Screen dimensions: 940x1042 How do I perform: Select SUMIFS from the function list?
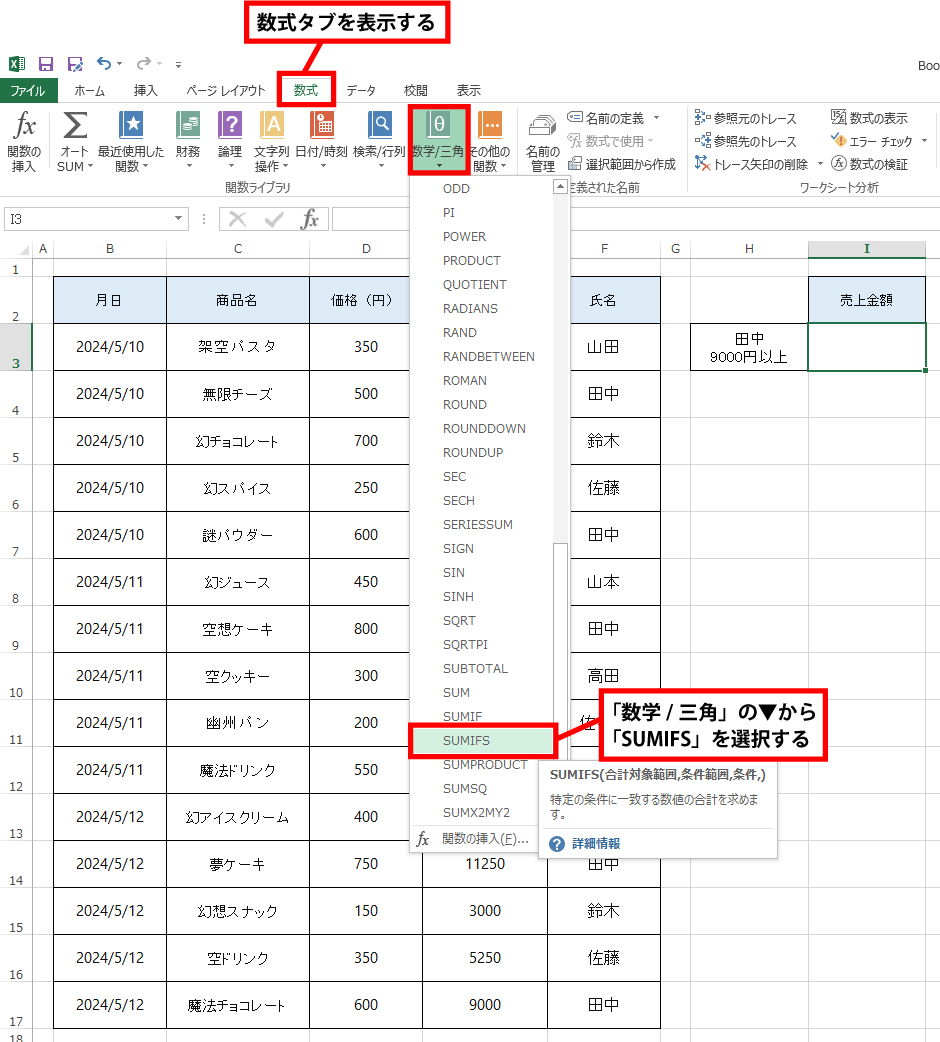482,741
